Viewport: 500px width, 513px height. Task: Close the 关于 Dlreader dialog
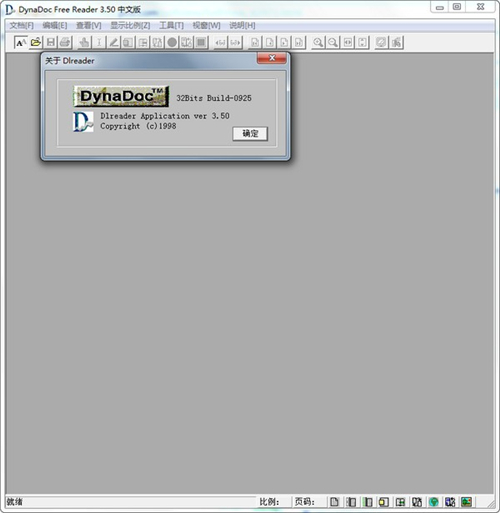point(272,58)
